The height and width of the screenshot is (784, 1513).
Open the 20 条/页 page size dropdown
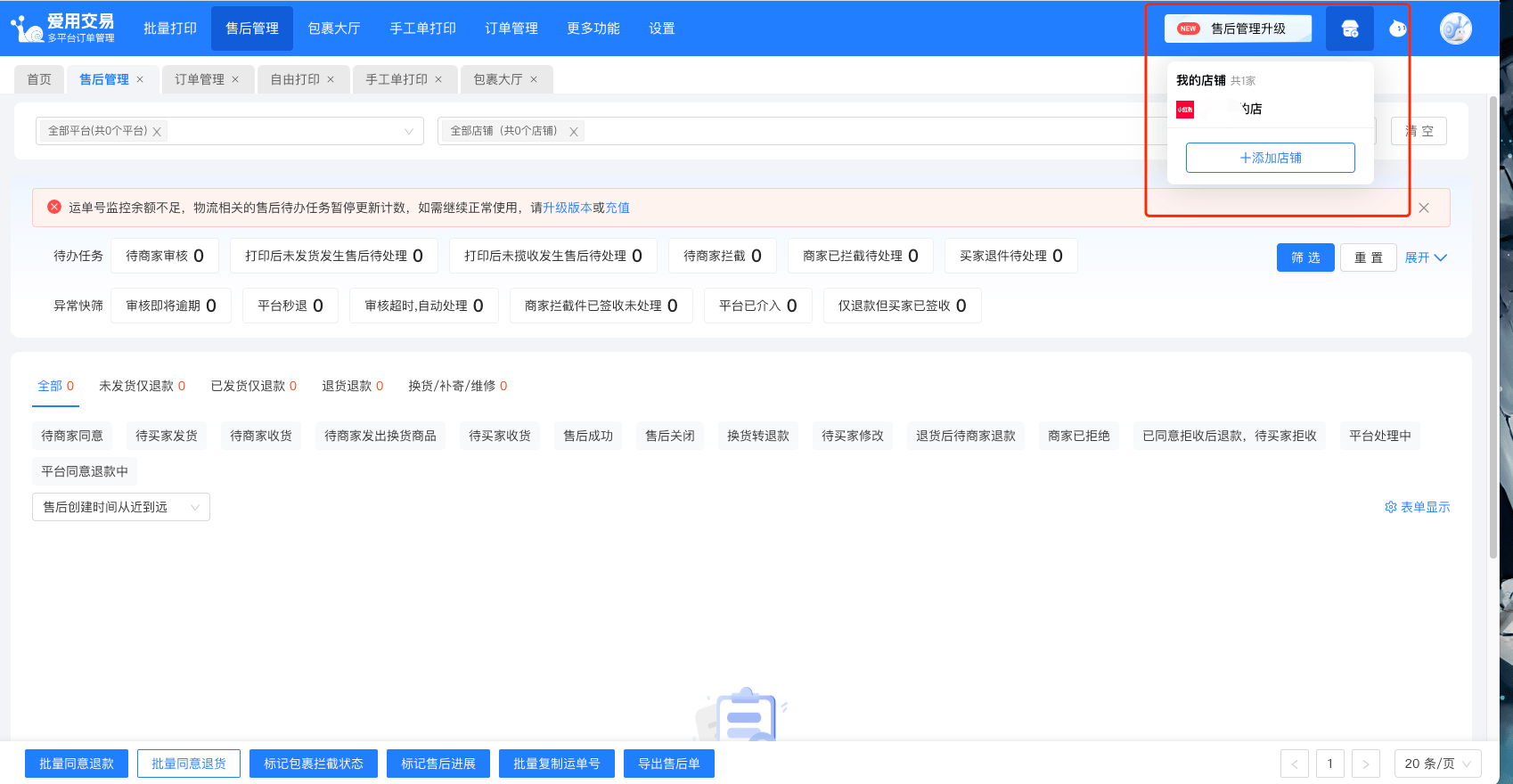coord(1437,764)
